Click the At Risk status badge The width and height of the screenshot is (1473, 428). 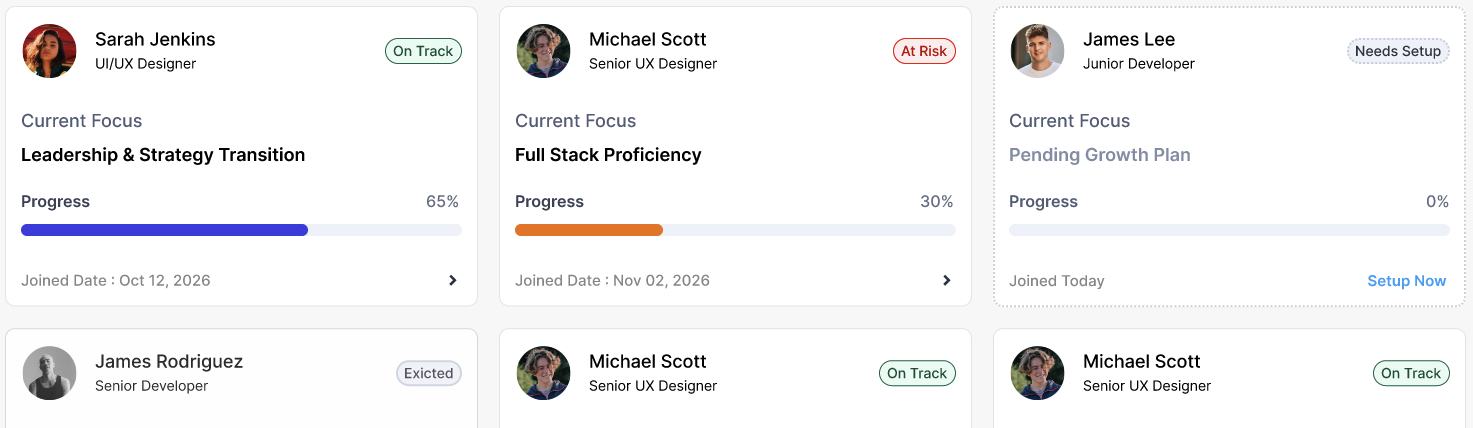point(924,51)
